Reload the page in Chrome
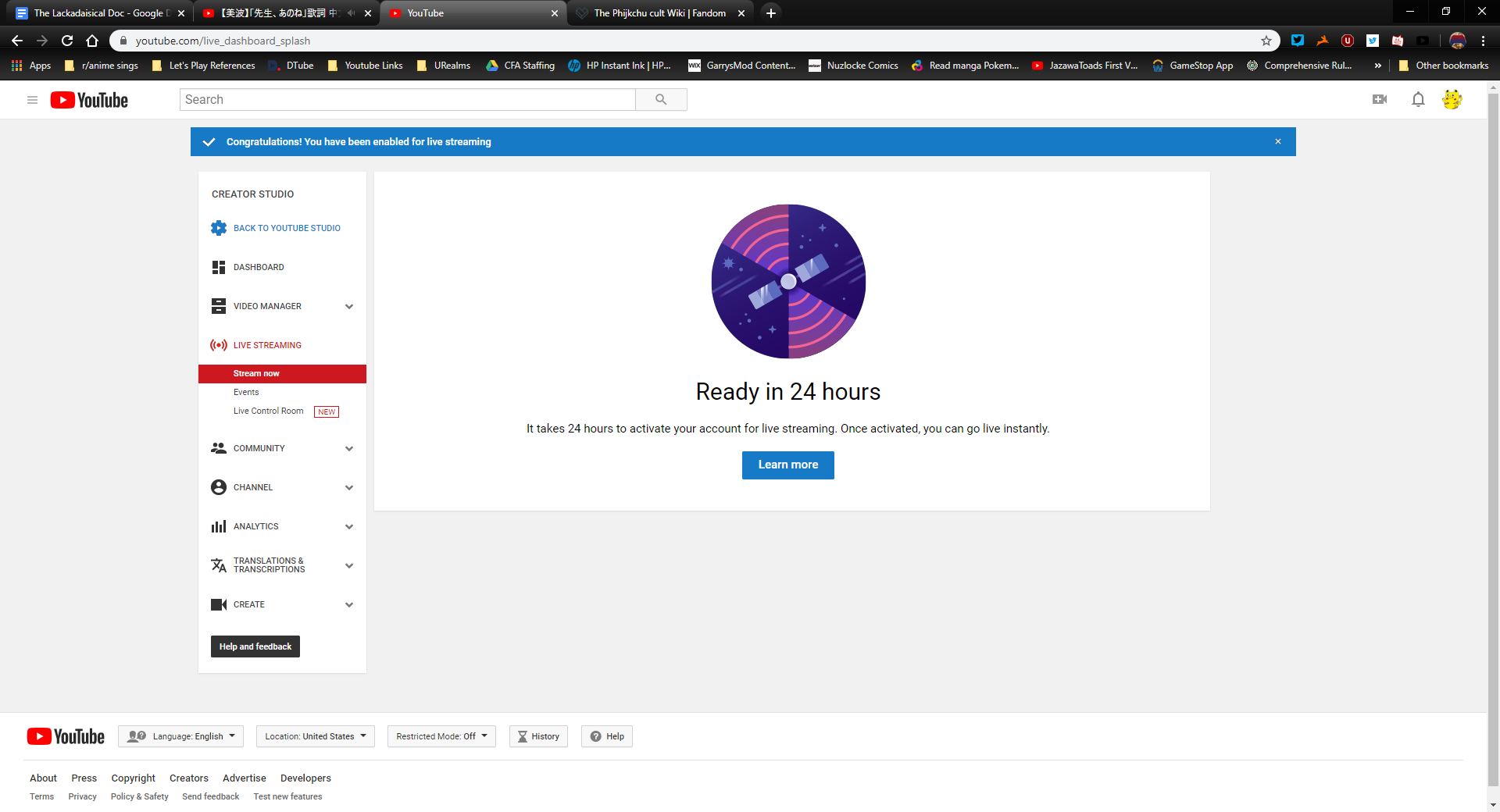This screenshot has height=812, width=1500. [67, 41]
